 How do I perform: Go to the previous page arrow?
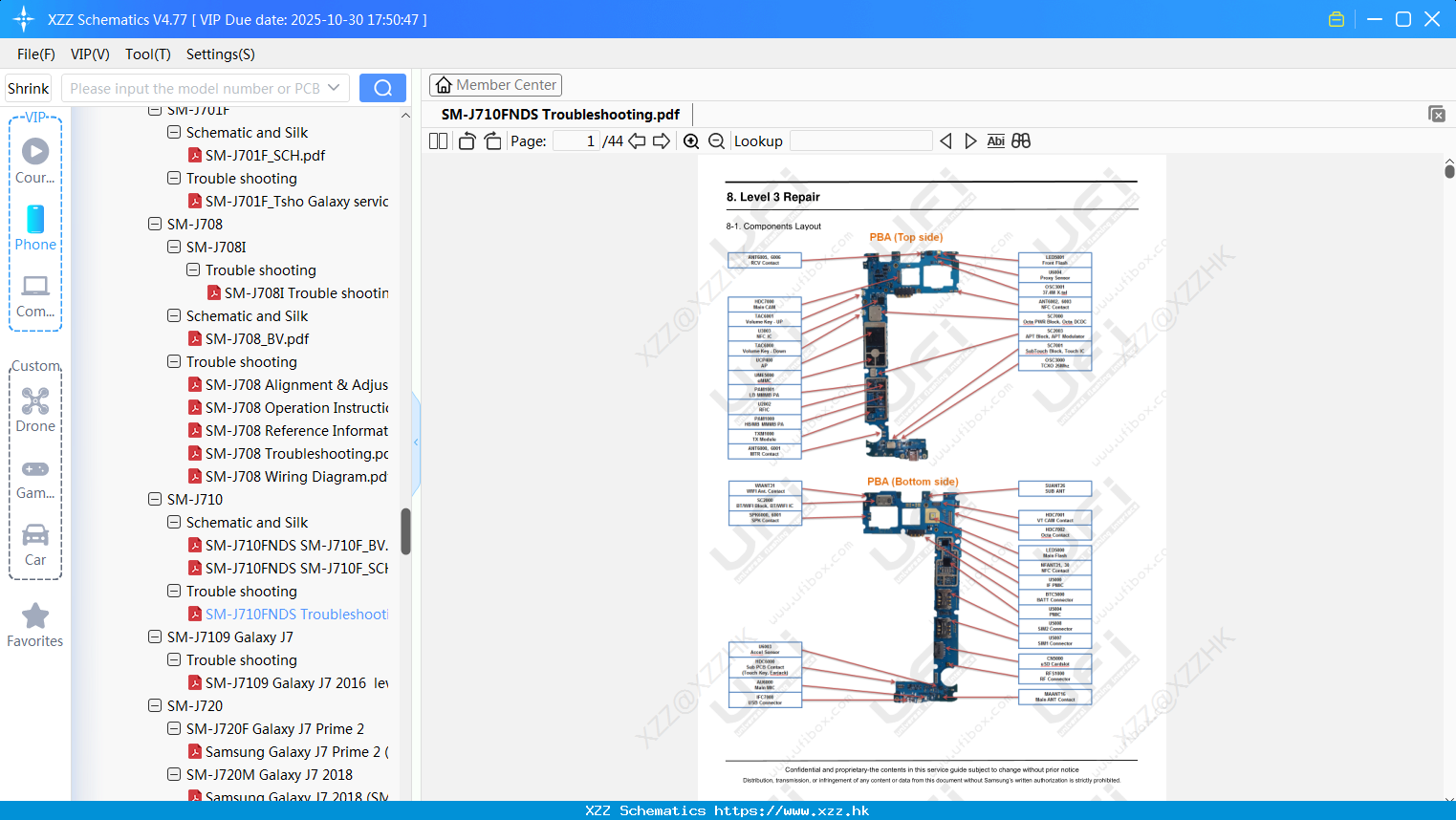point(637,141)
